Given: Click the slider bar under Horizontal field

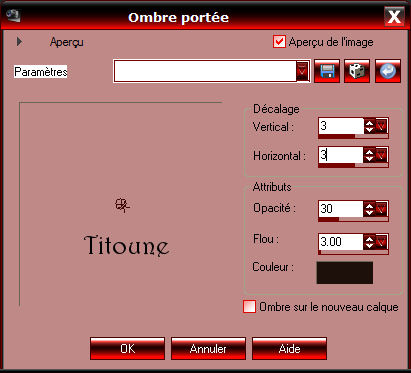Looking at the screenshot, I should click(x=353, y=165).
